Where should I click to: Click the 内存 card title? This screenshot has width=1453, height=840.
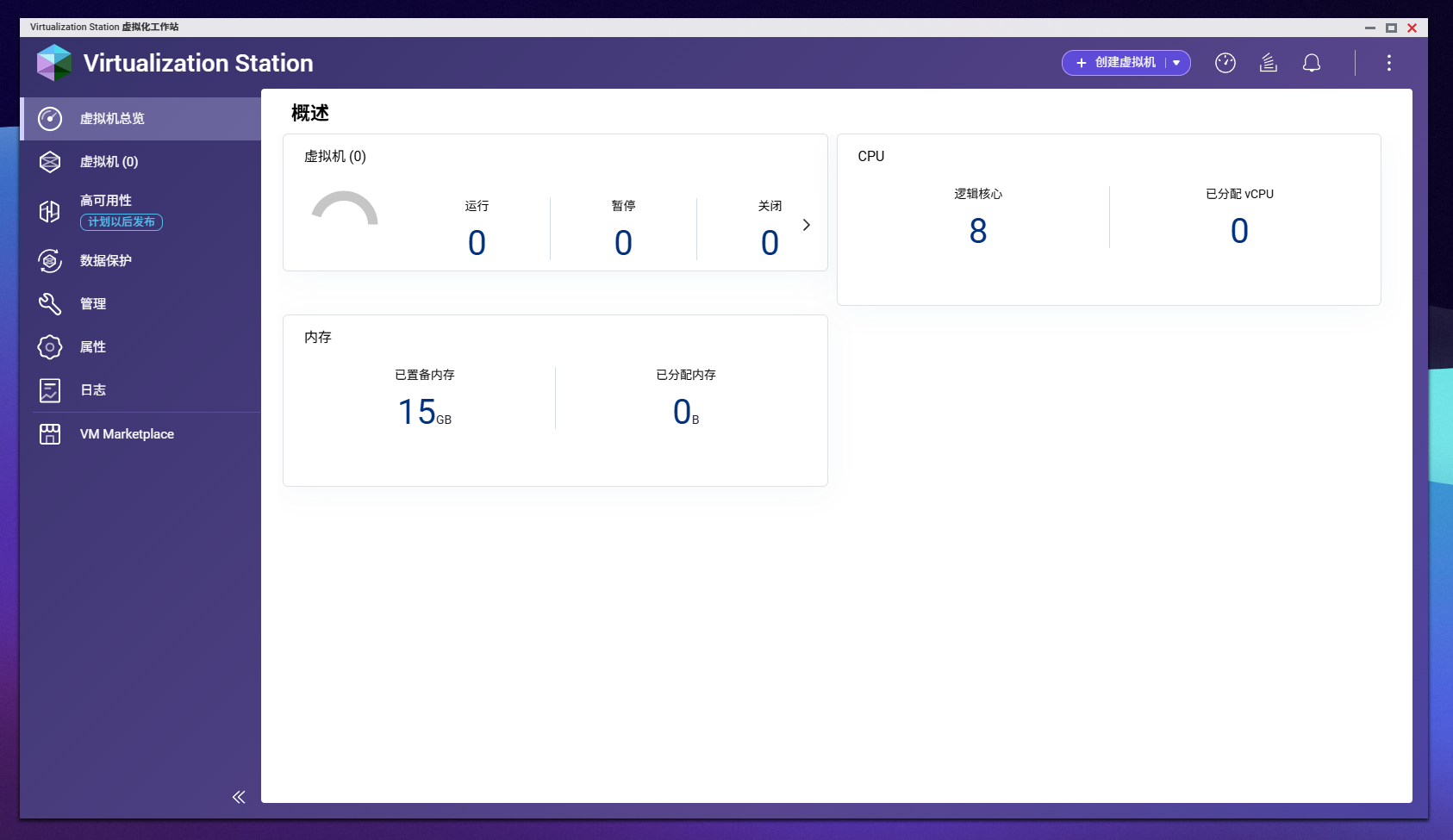click(x=318, y=337)
